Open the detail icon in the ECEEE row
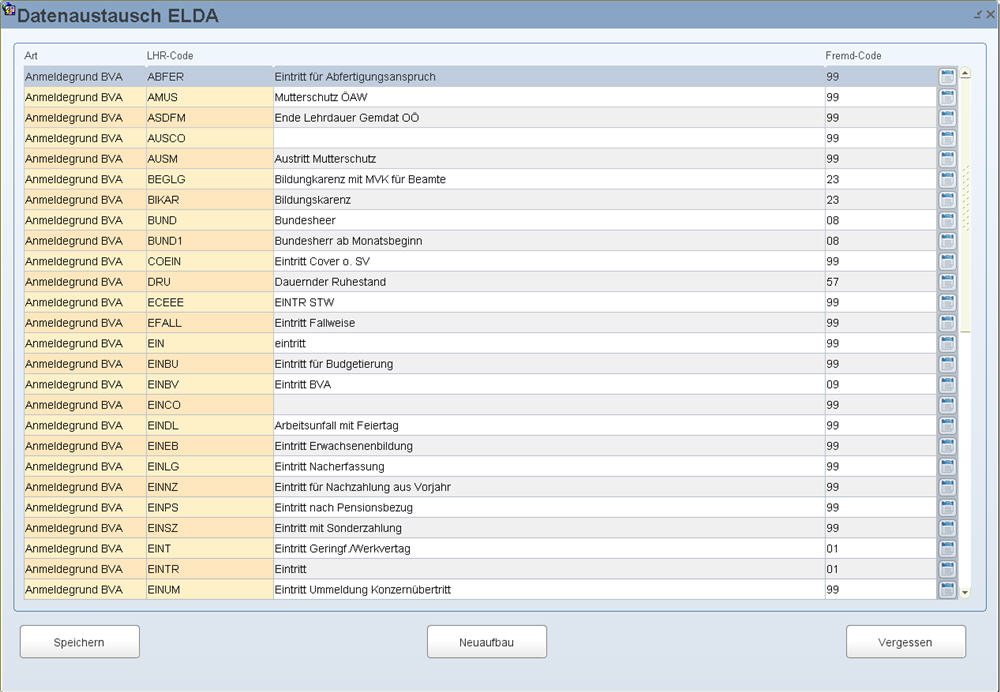This screenshot has height=692, width=1000. click(x=947, y=302)
